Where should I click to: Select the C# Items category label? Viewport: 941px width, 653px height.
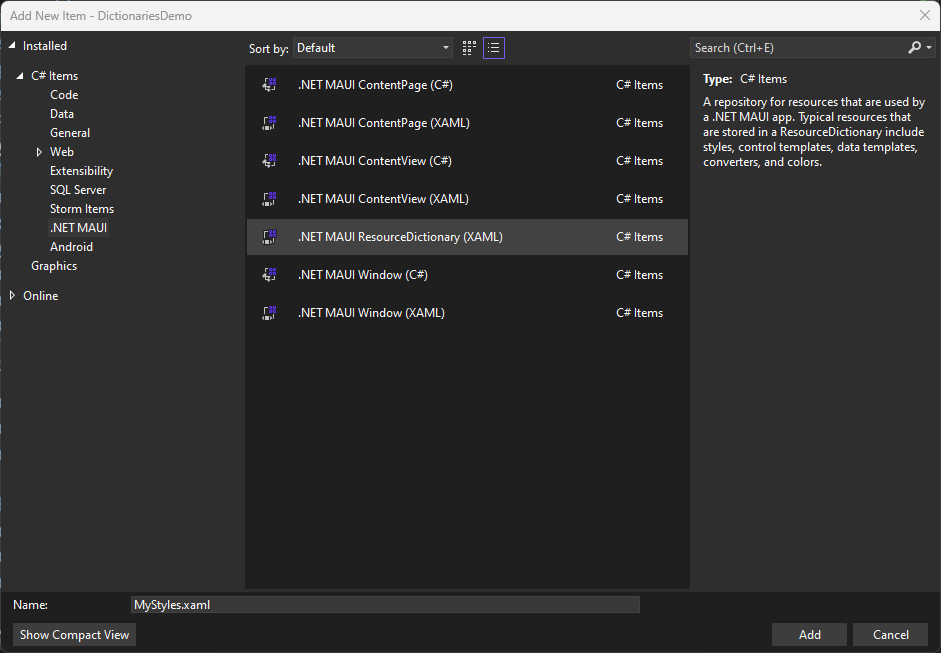(55, 76)
